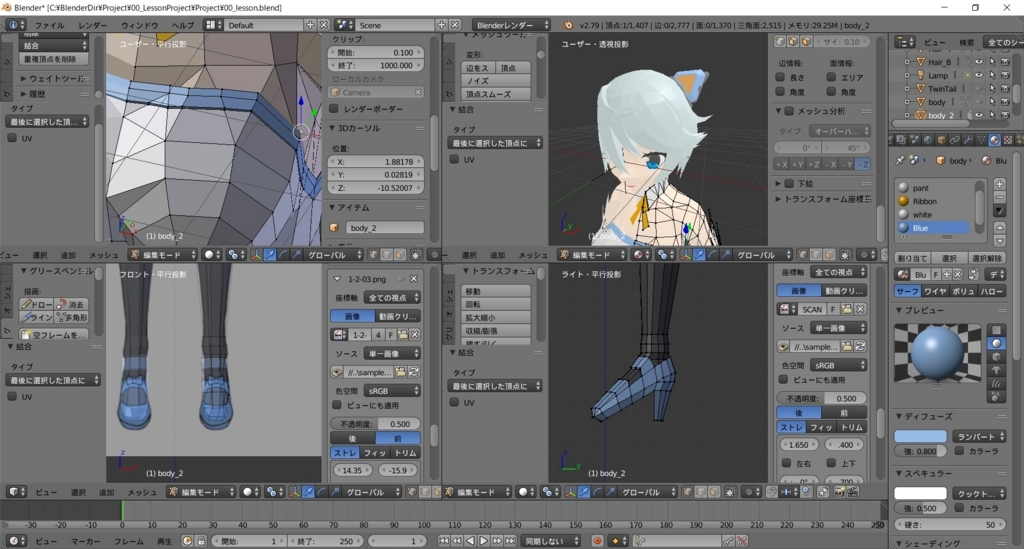Open the World properties globe tab
The height and width of the screenshot is (549, 1024).
(928, 140)
